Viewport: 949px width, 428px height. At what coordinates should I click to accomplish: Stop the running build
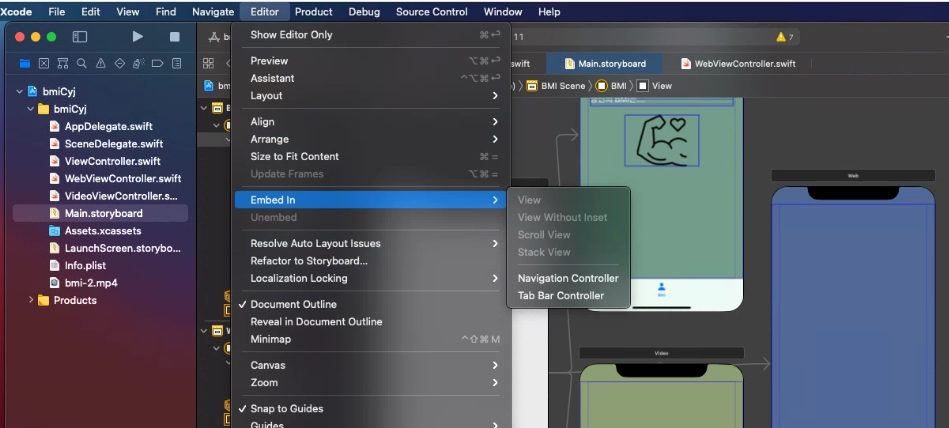(x=174, y=37)
